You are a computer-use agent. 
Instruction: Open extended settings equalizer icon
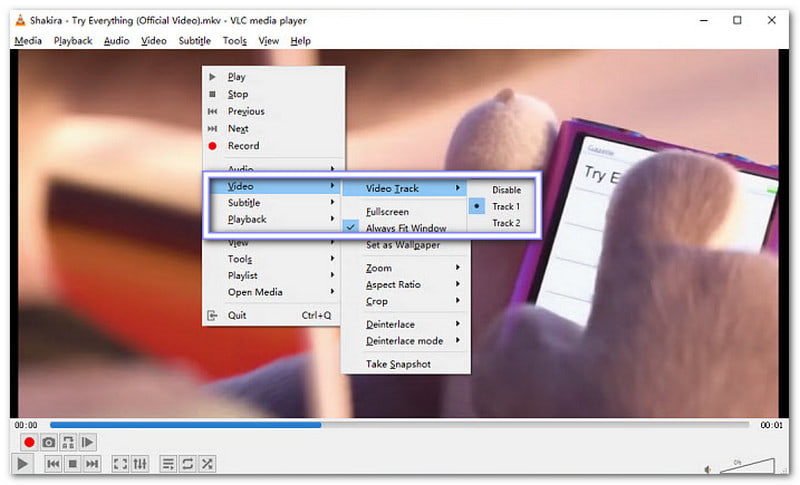pos(140,464)
